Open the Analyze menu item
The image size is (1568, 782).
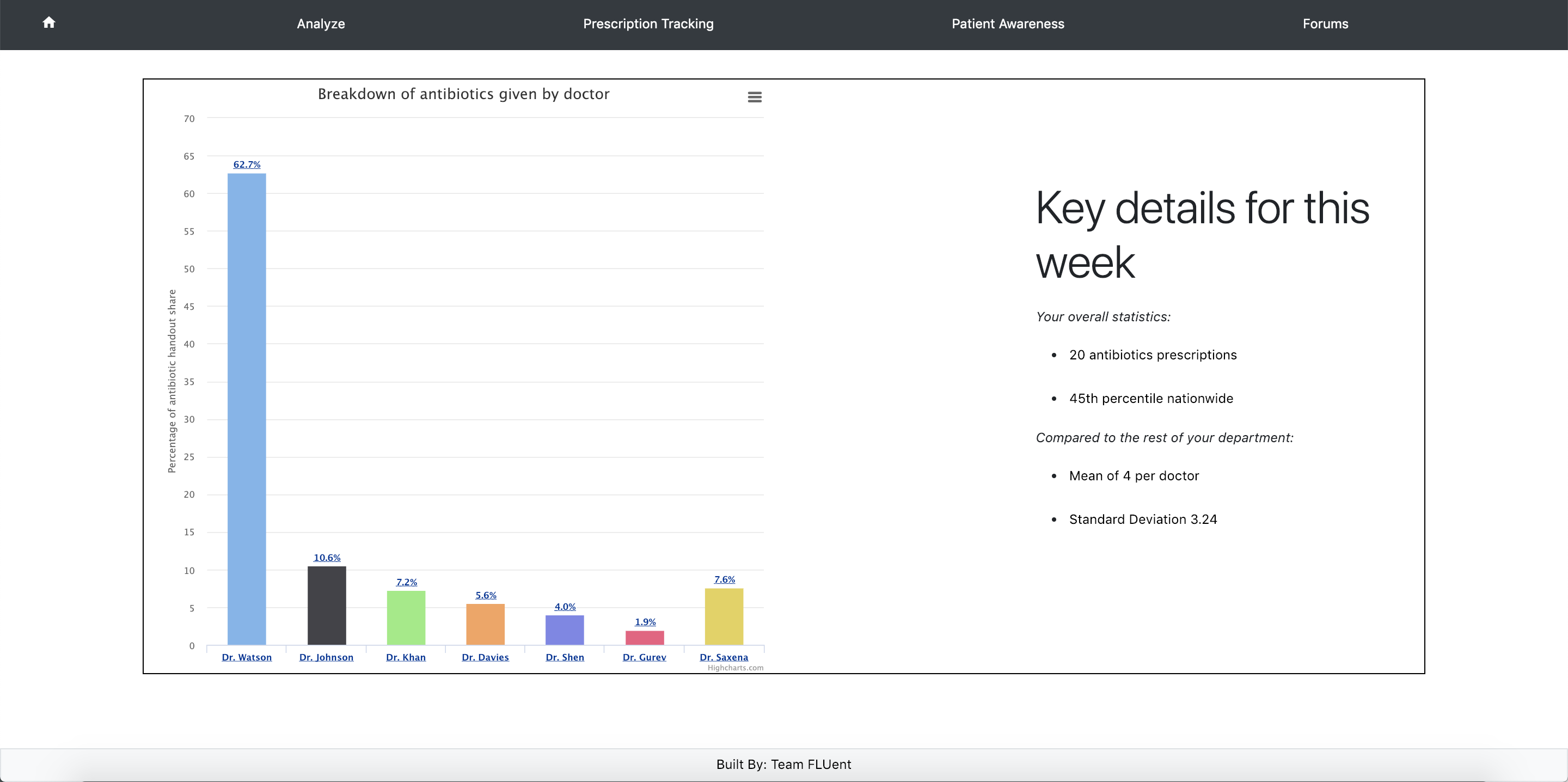point(321,24)
